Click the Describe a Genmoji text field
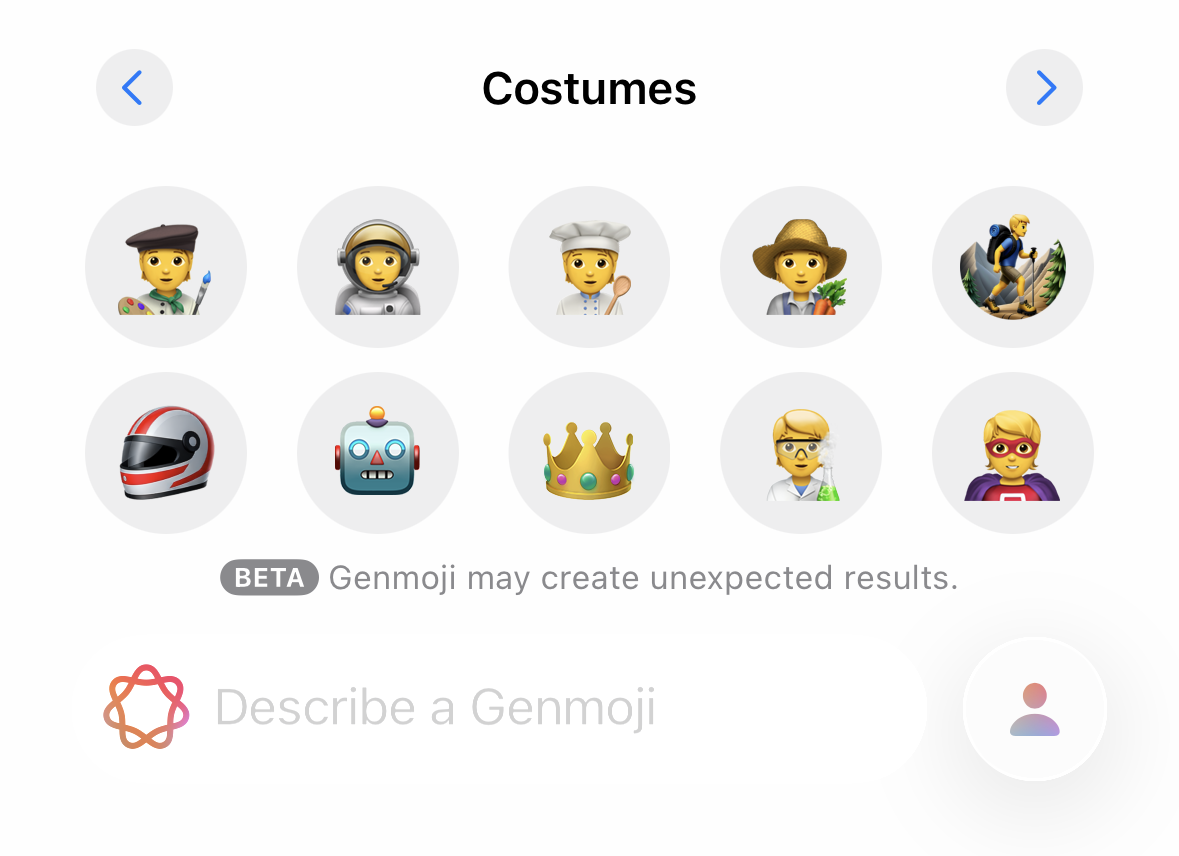 click(x=499, y=708)
